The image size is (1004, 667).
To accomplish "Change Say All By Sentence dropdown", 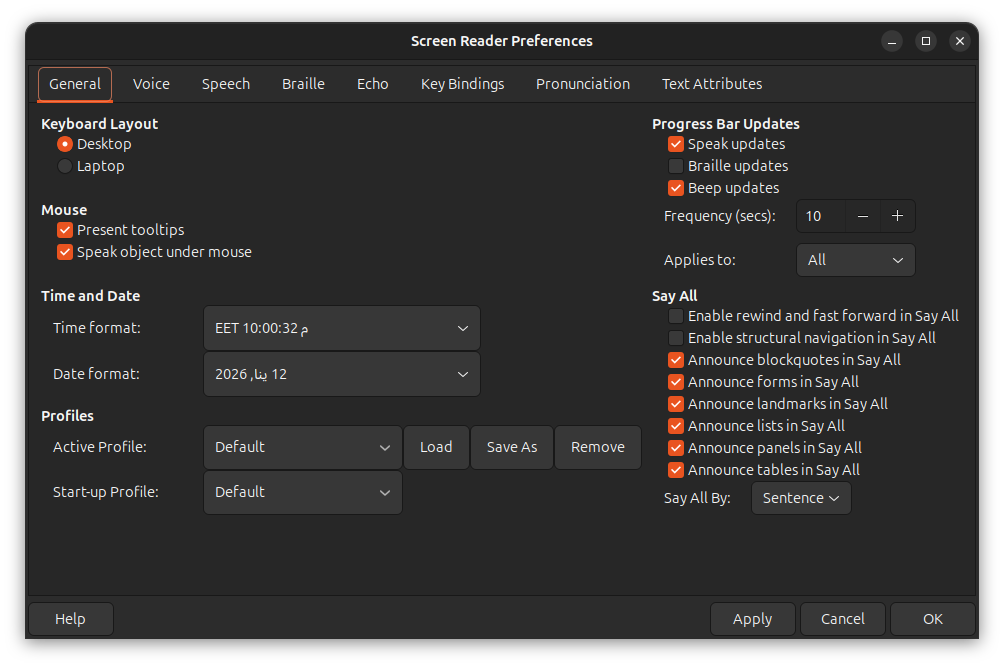I will [x=800, y=498].
